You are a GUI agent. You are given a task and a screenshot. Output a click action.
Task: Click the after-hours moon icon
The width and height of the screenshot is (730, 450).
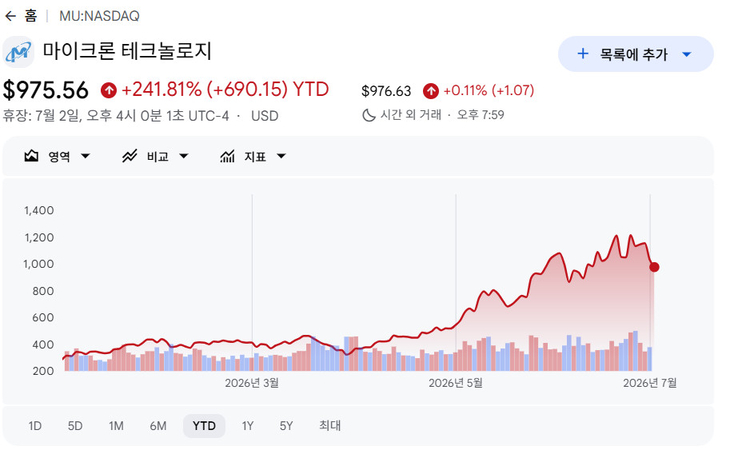tap(369, 115)
